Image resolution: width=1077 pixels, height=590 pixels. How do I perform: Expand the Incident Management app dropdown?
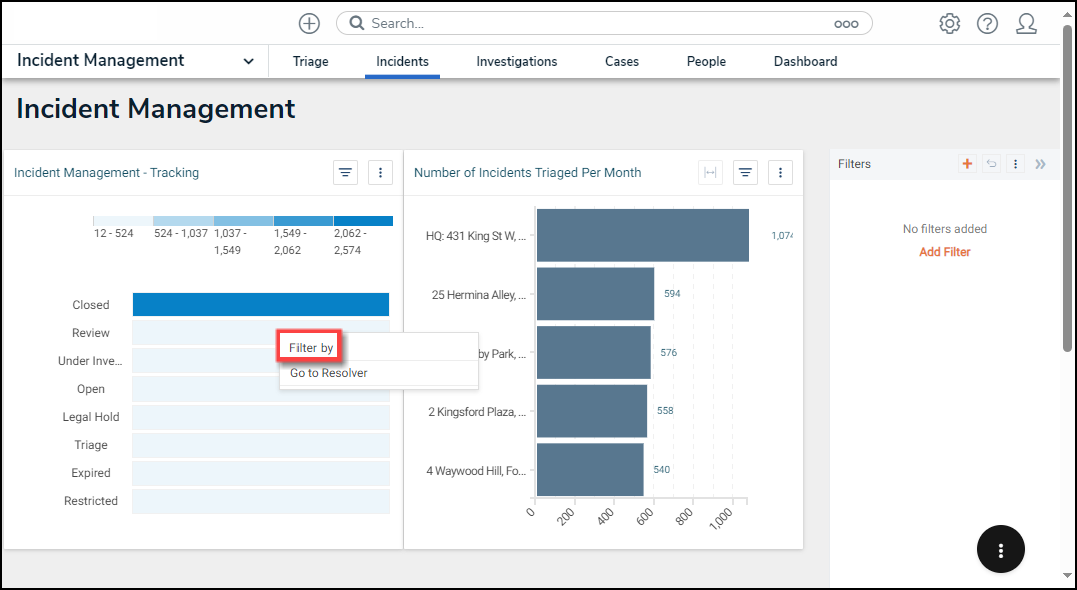(x=248, y=61)
